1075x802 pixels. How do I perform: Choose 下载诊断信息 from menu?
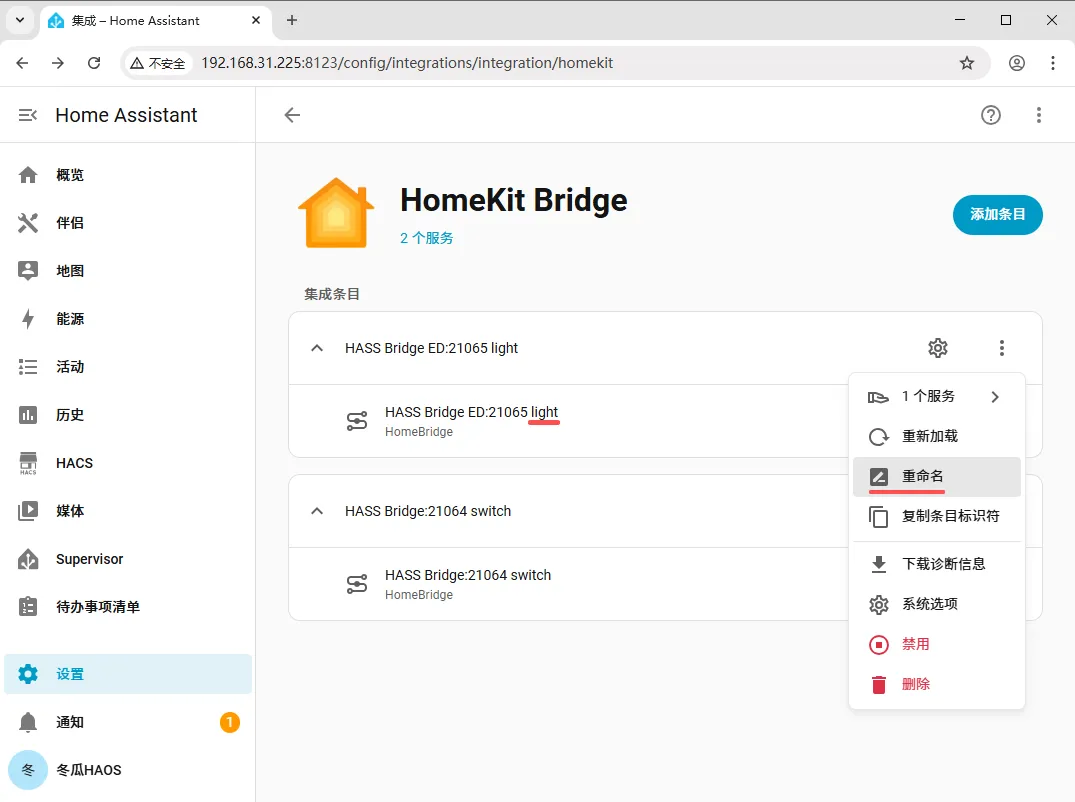point(937,564)
